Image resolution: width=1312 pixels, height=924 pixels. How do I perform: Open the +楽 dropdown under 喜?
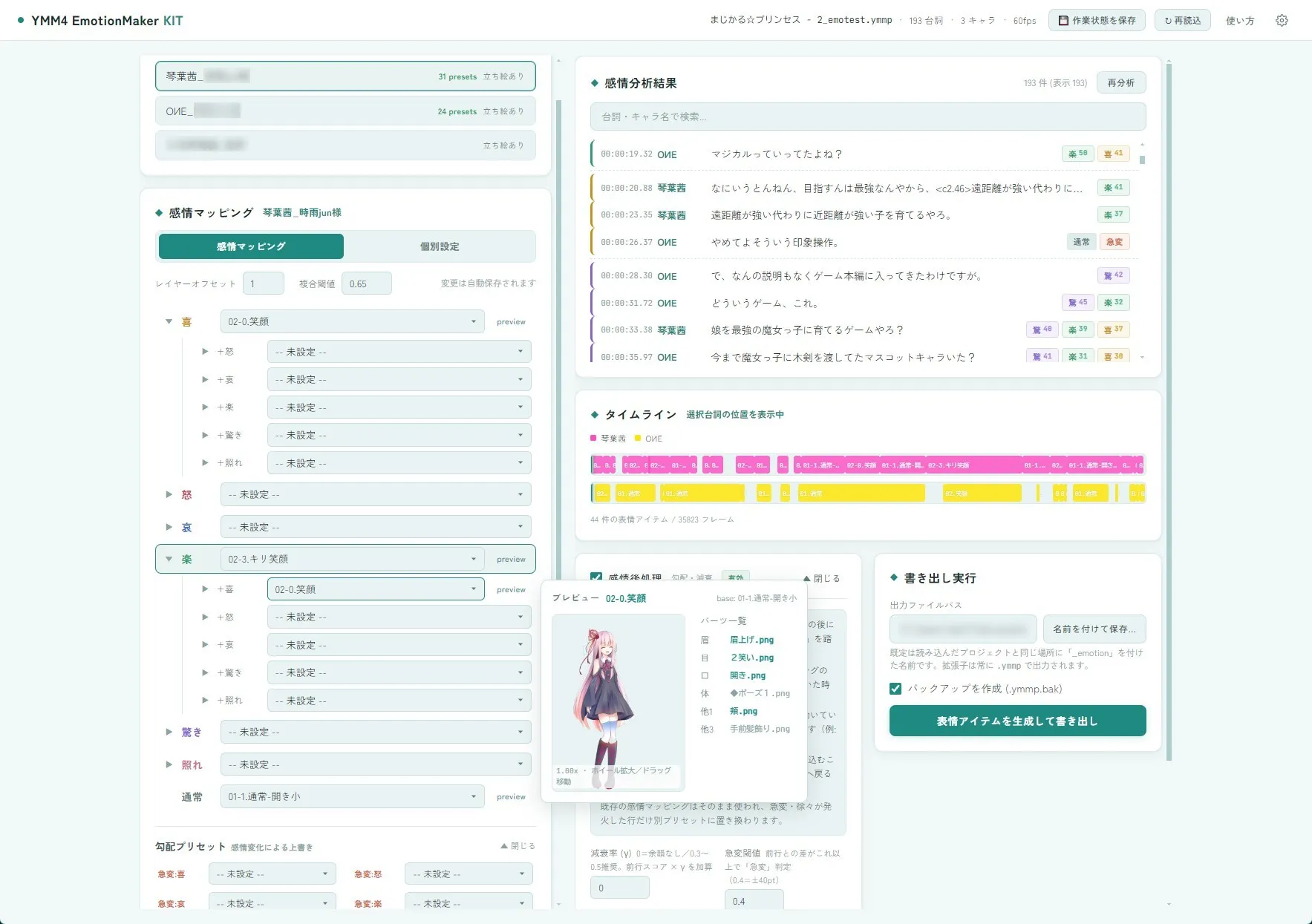399,407
